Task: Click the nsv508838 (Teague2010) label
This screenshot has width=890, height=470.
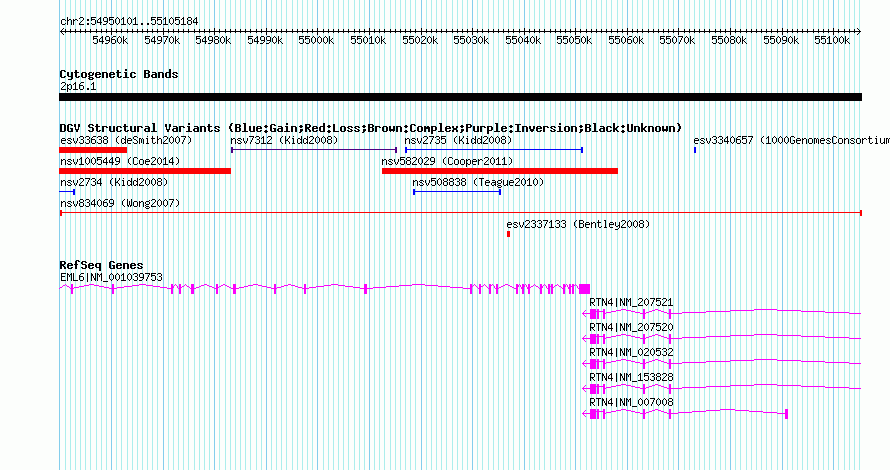Action: [x=478, y=182]
